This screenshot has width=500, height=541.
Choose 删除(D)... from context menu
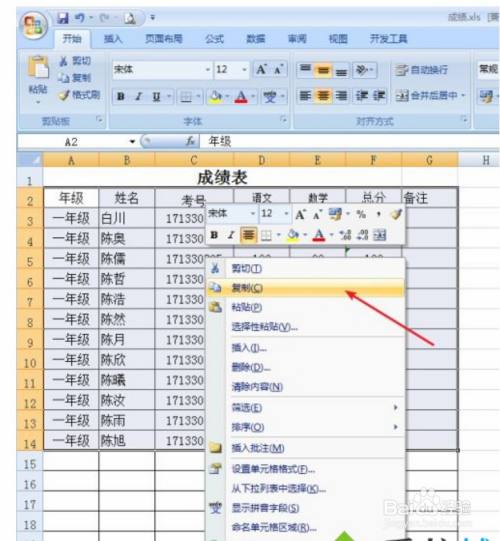[x=305, y=367]
